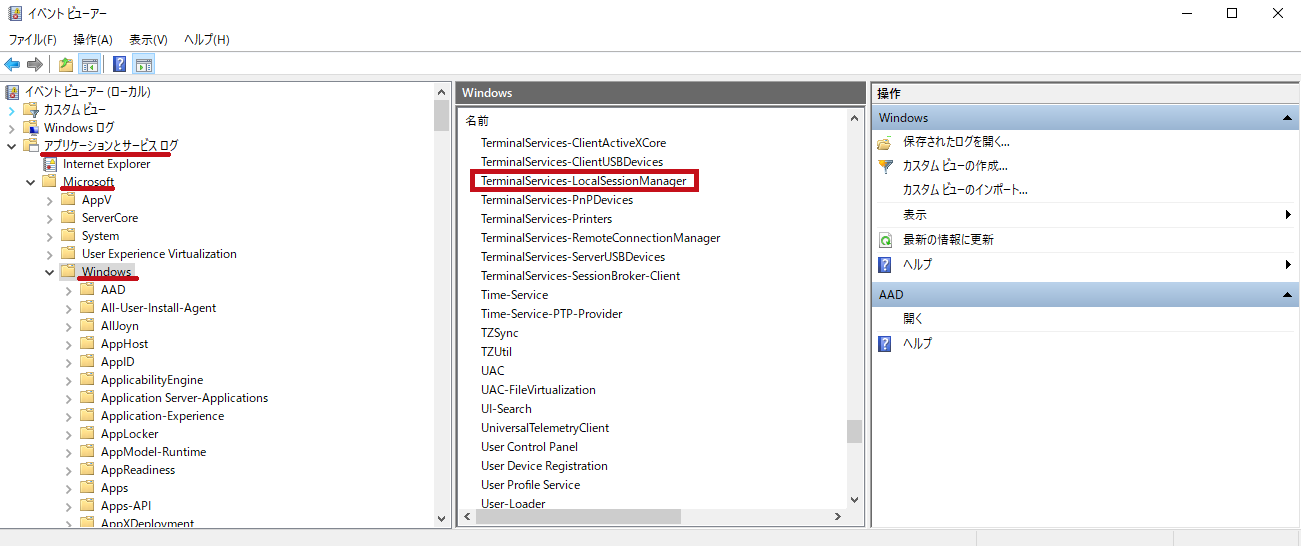The height and width of the screenshot is (546, 1301).
Task: Select TerminalServices-RemoteConnectionManager entry
Action: (x=600, y=238)
